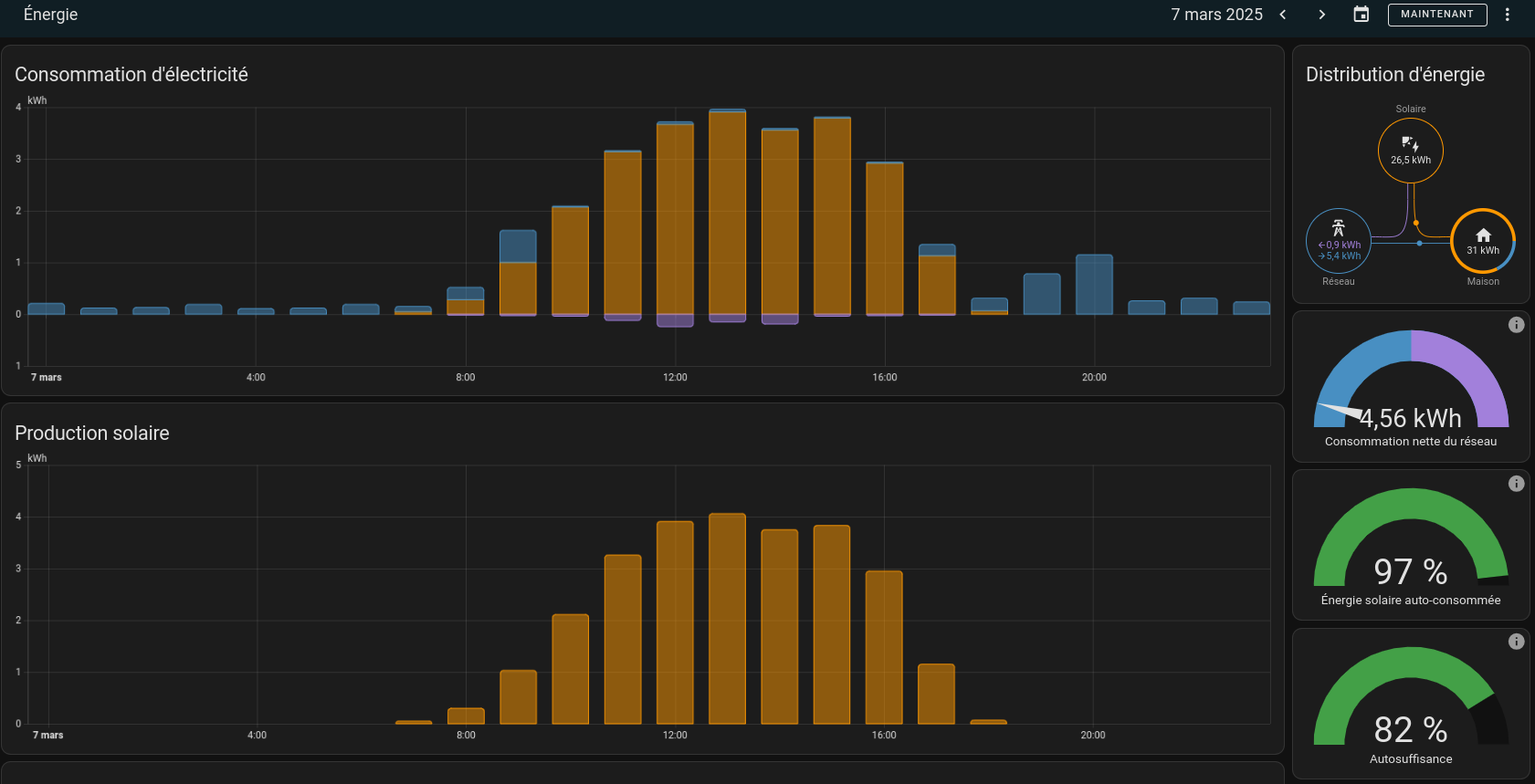This screenshot has height=784, width=1535.
Task: Click the 10:00 bar in Consommation chart
Action: click(x=570, y=260)
